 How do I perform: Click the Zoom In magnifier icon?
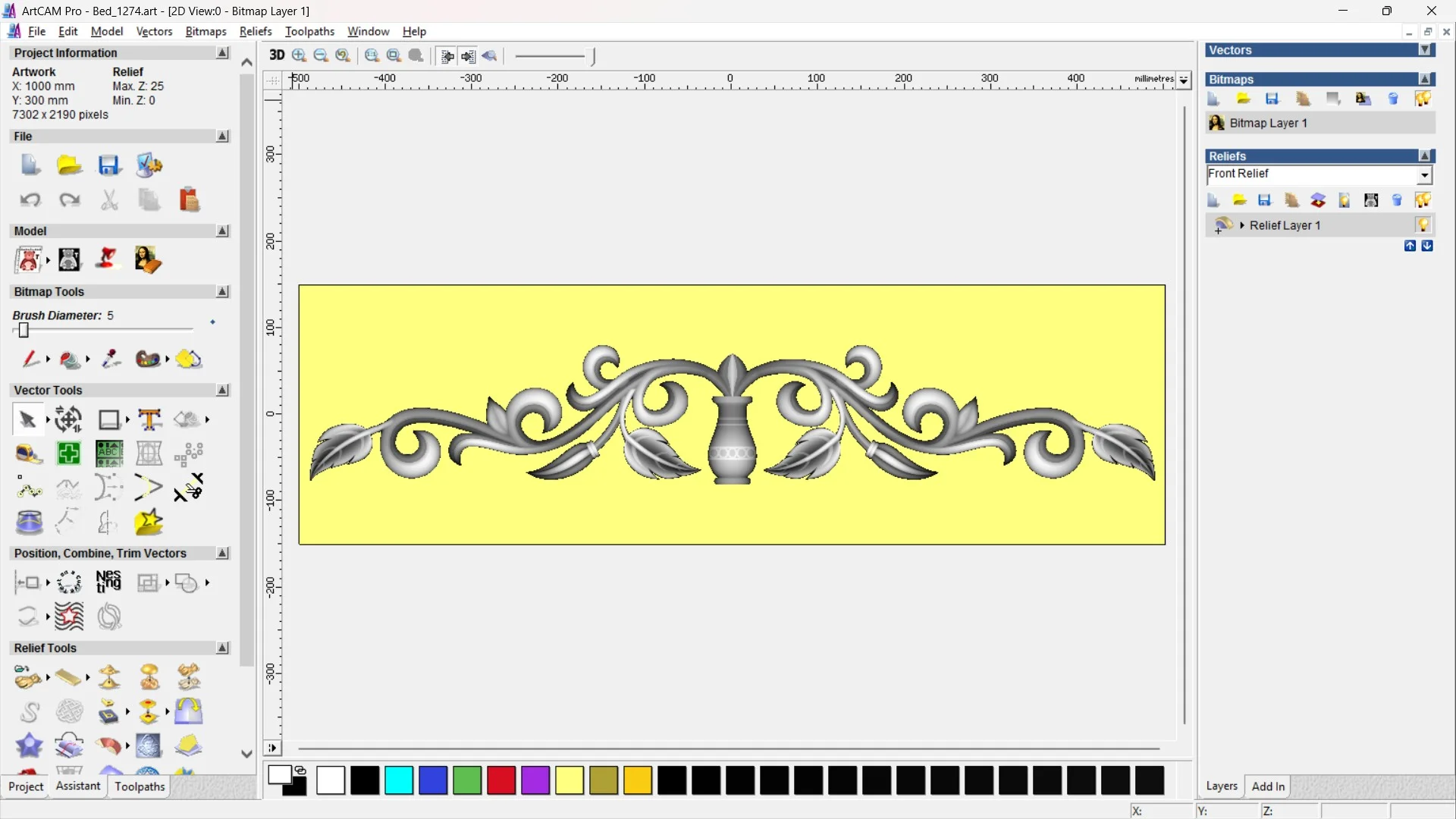point(299,55)
